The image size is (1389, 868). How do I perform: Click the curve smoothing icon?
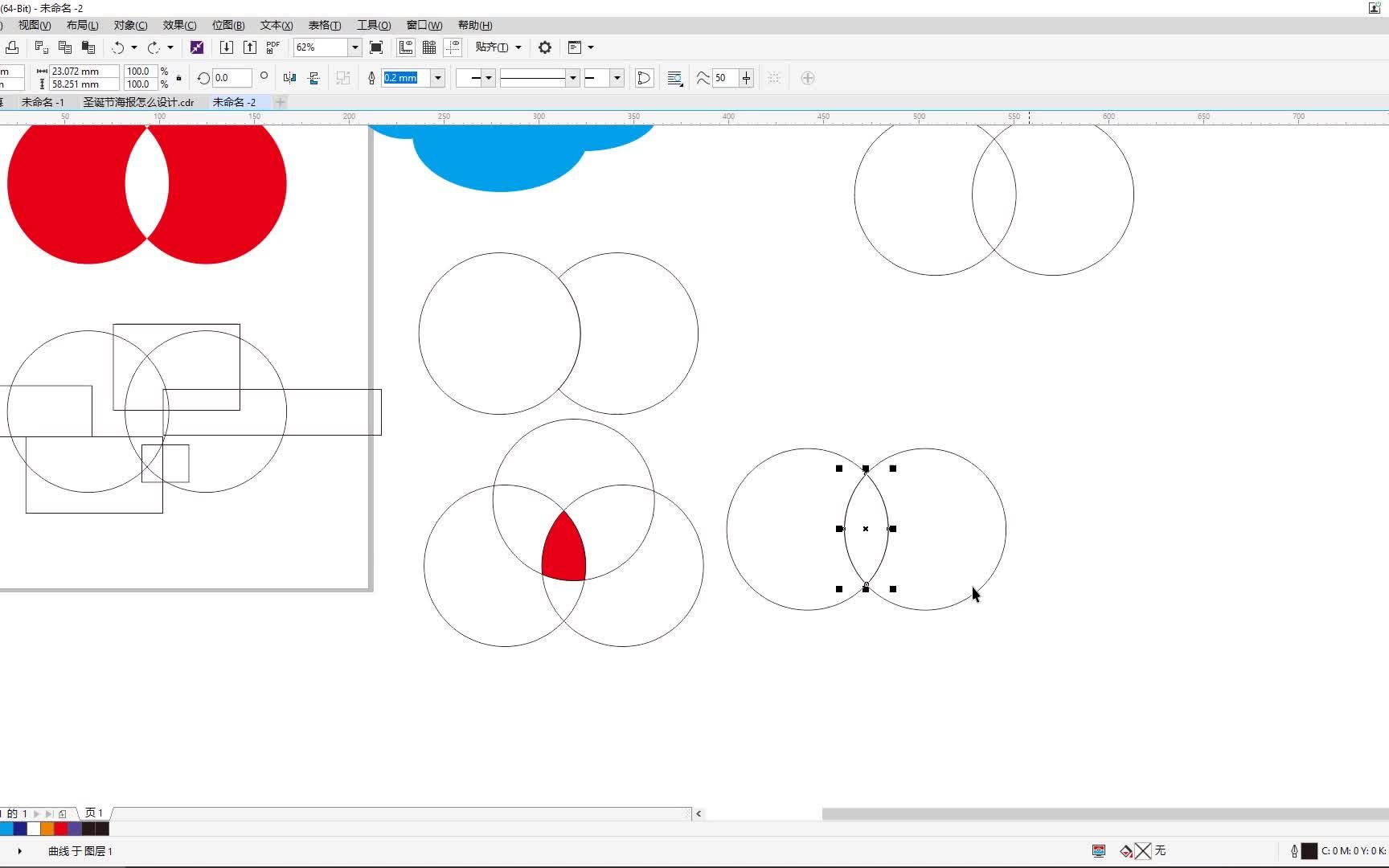pyautogui.click(x=703, y=78)
